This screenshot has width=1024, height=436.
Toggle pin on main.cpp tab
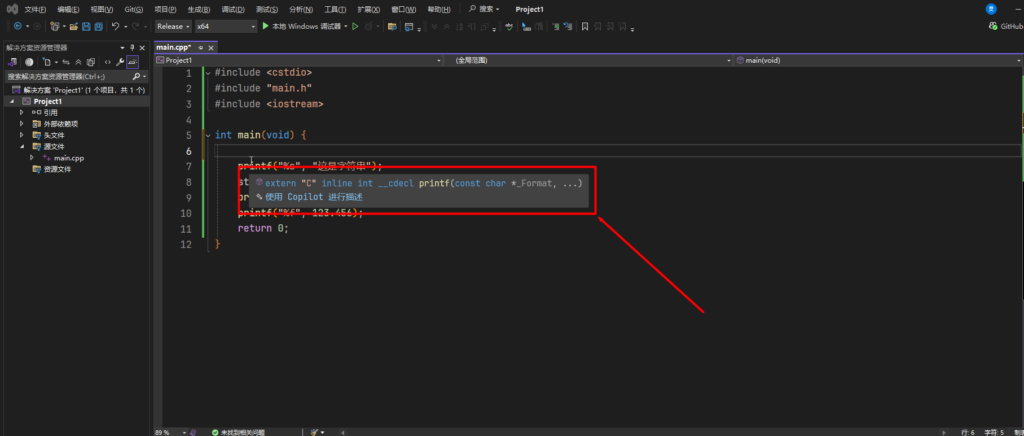tap(201, 47)
